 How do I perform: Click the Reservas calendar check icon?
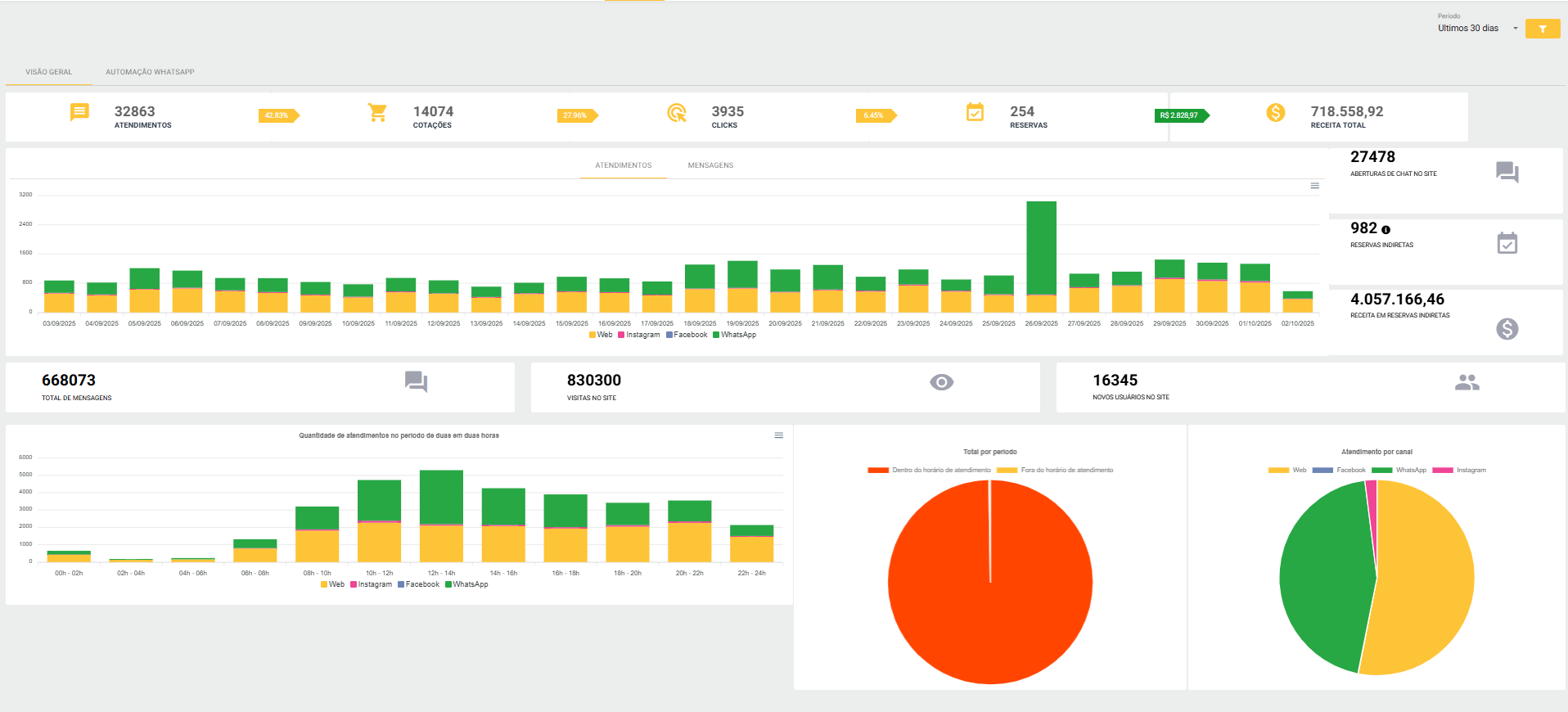[975, 112]
